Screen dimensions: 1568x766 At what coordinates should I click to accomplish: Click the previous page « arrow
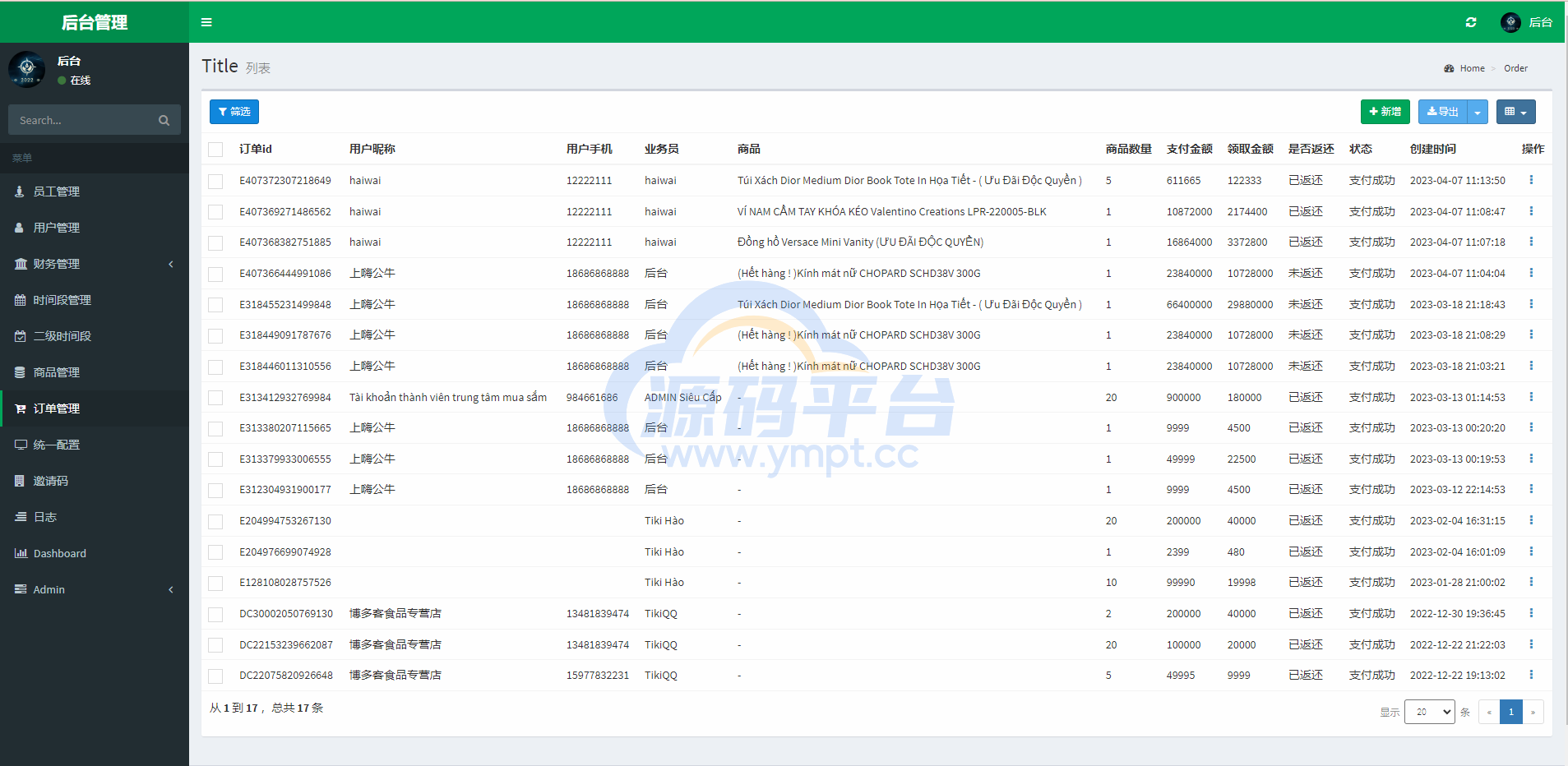click(x=1489, y=712)
